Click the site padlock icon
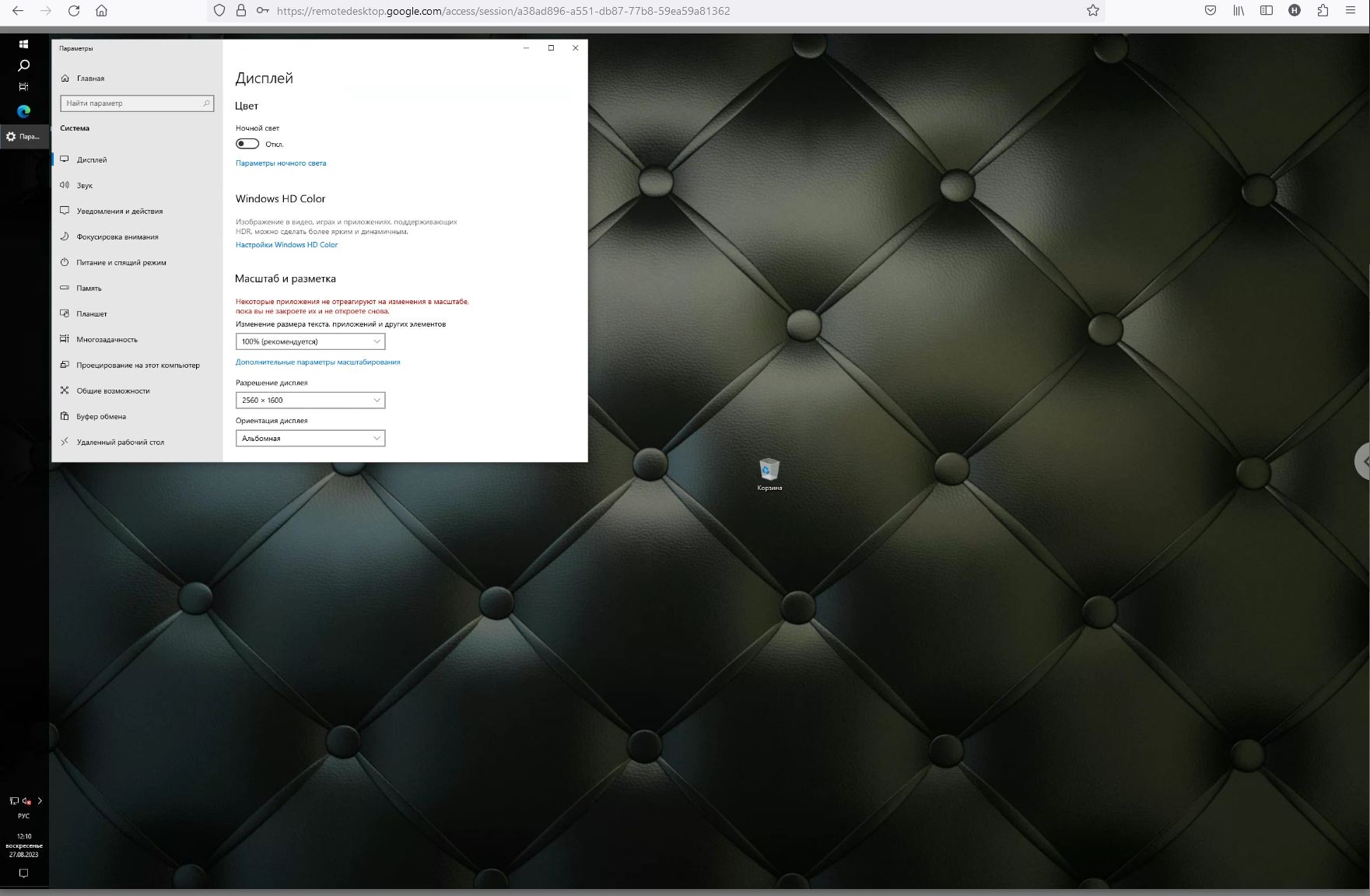The width and height of the screenshot is (1370, 896). click(241, 11)
